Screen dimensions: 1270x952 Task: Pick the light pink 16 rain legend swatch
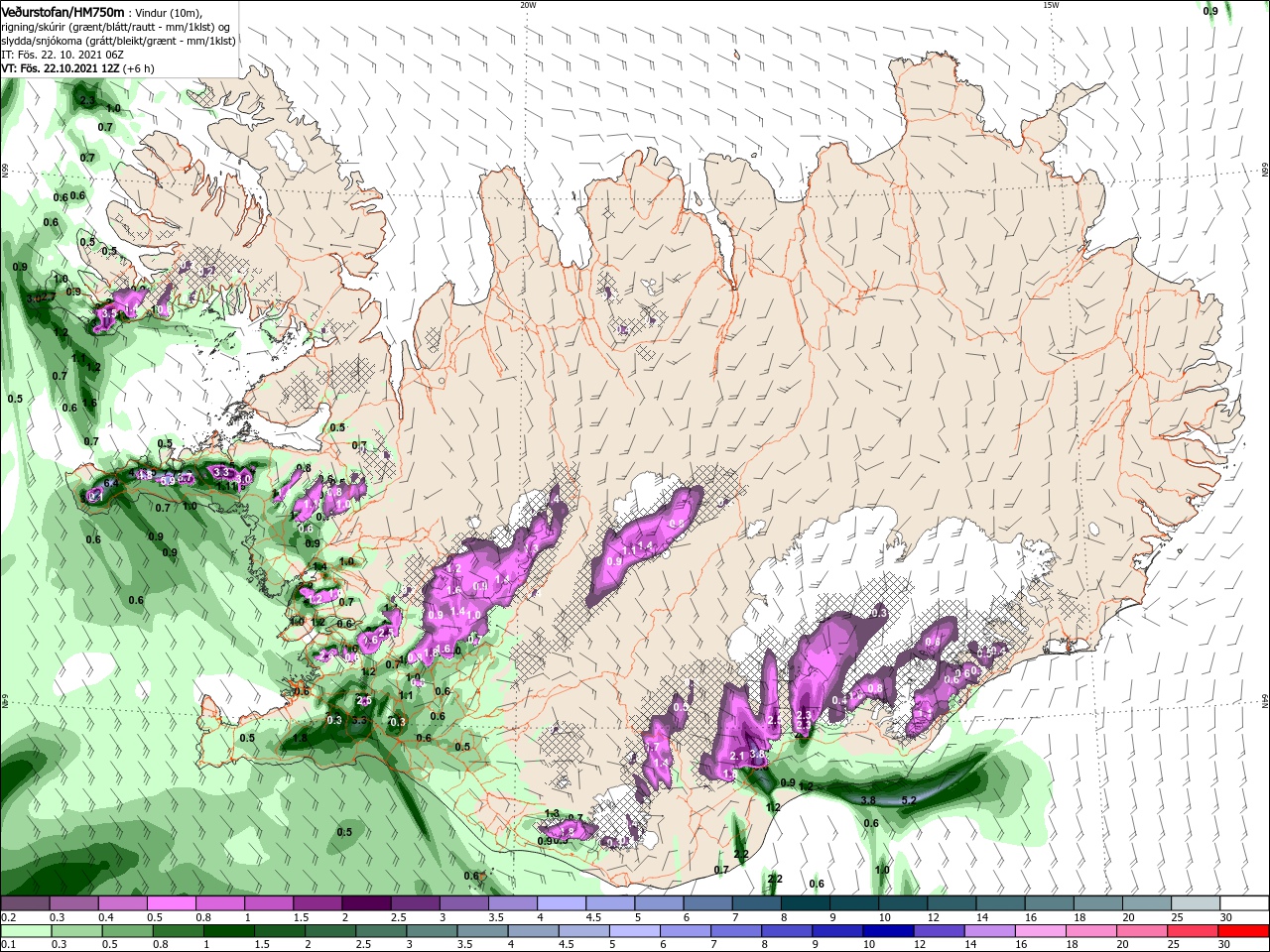(1040, 931)
